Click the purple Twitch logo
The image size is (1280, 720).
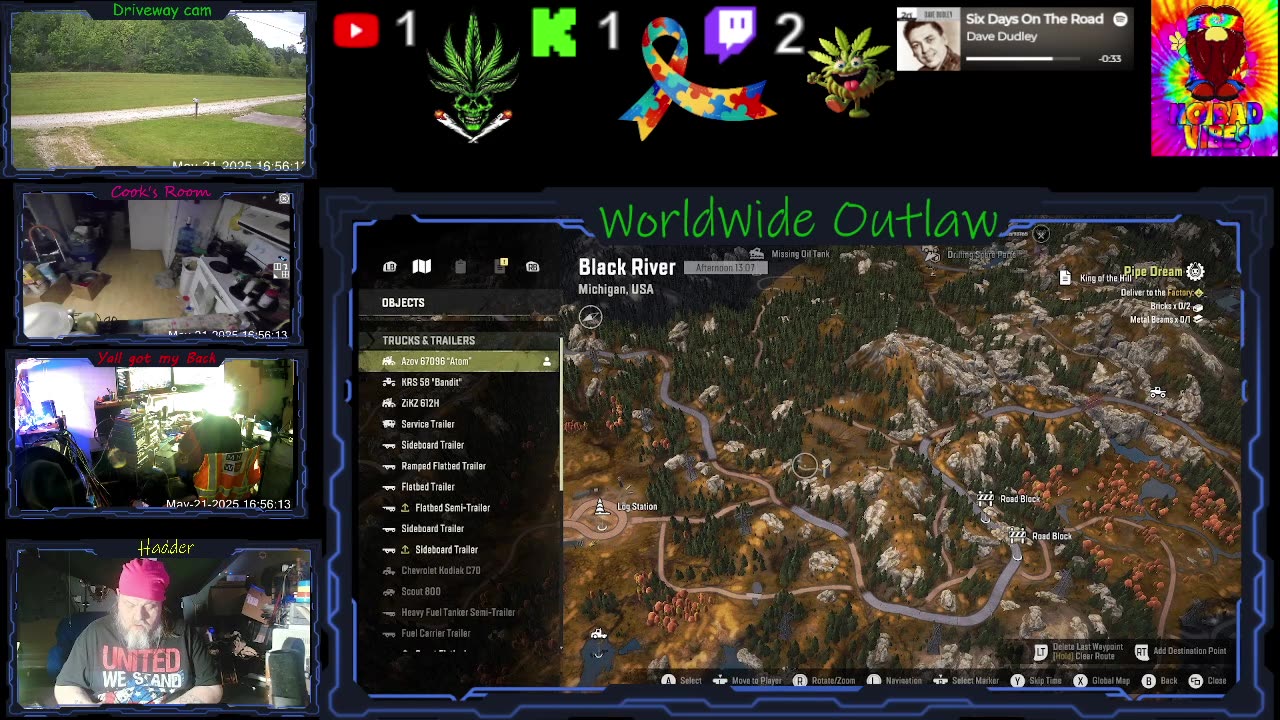click(x=730, y=34)
